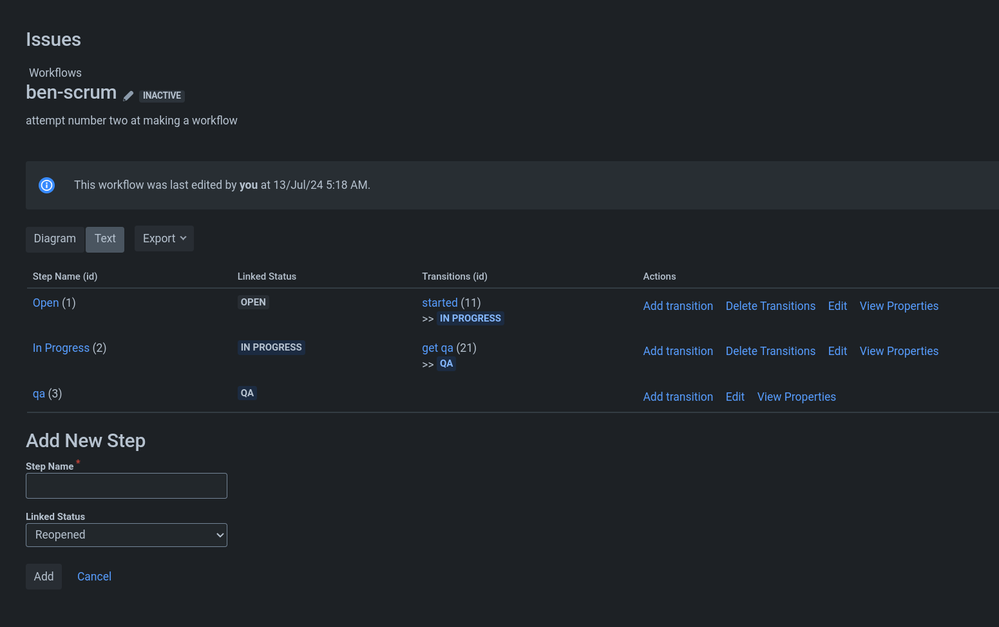Open the qa (3) step link
This screenshot has height=627, width=999.
[39, 394]
